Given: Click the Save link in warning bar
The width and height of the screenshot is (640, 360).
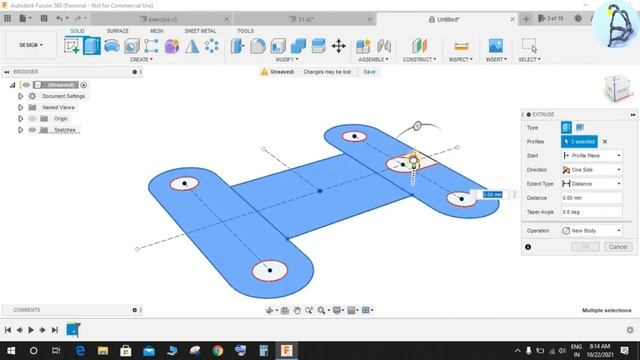Looking at the screenshot, I should pos(369,72).
